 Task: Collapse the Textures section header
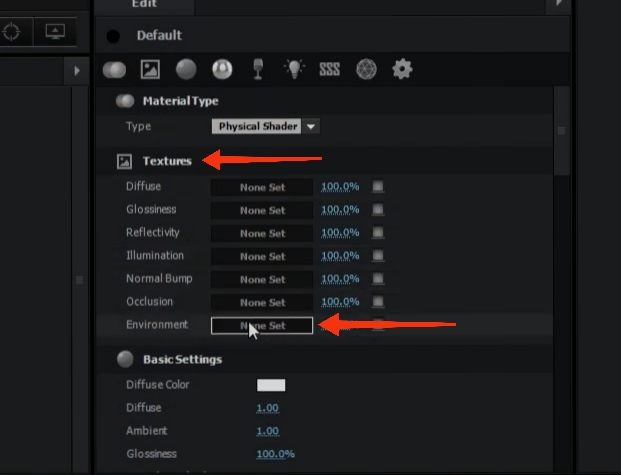coord(166,160)
